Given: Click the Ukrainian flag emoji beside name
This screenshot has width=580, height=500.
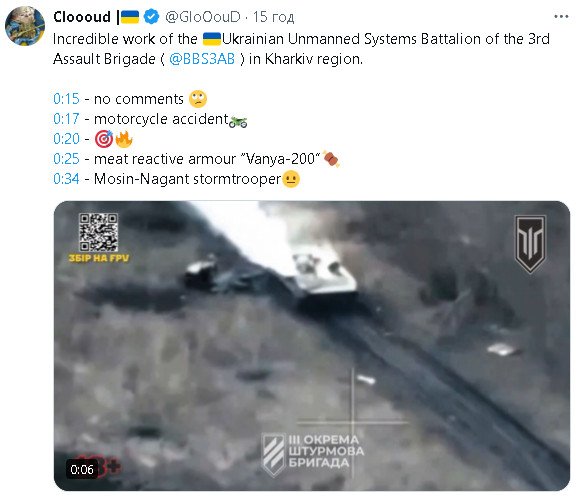Looking at the screenshot, I should (130, 17).
